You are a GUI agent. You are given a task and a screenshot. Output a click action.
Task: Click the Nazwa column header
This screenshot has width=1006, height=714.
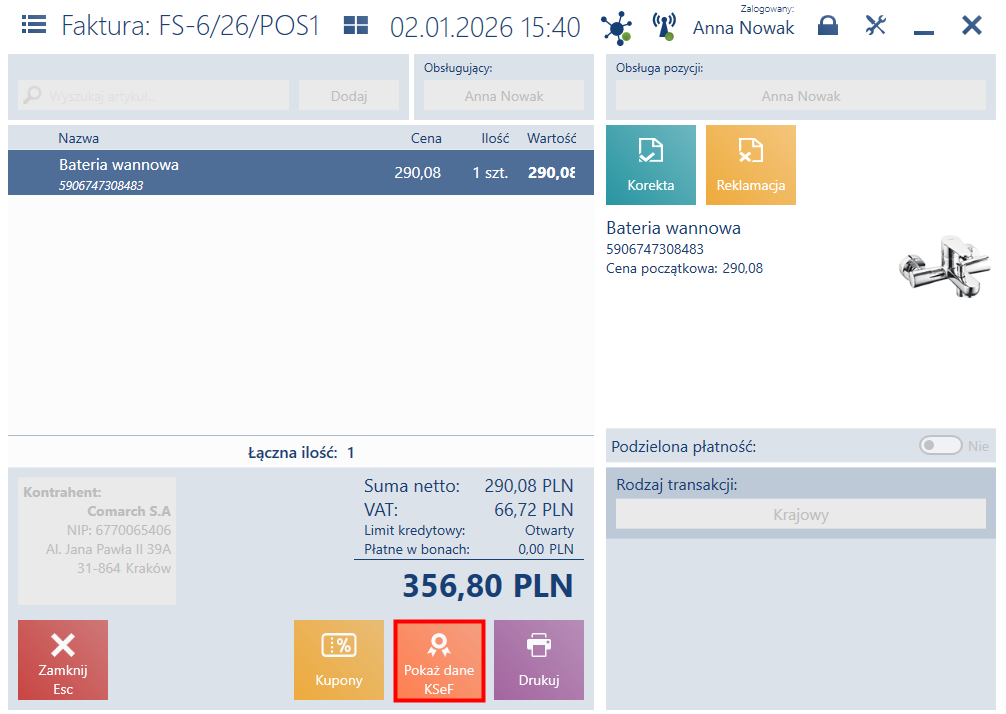[x=78, y=138]
